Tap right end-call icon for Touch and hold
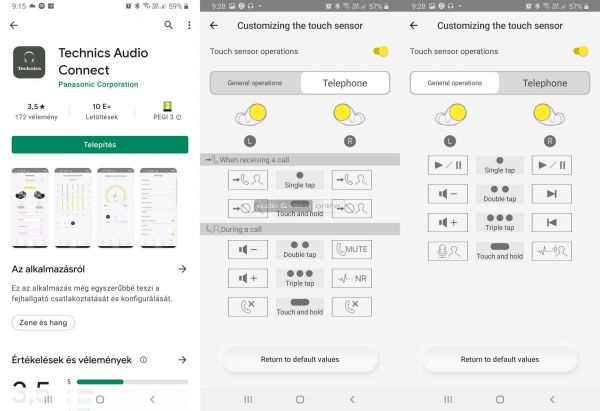600x411 pixels. coord(352,307)
